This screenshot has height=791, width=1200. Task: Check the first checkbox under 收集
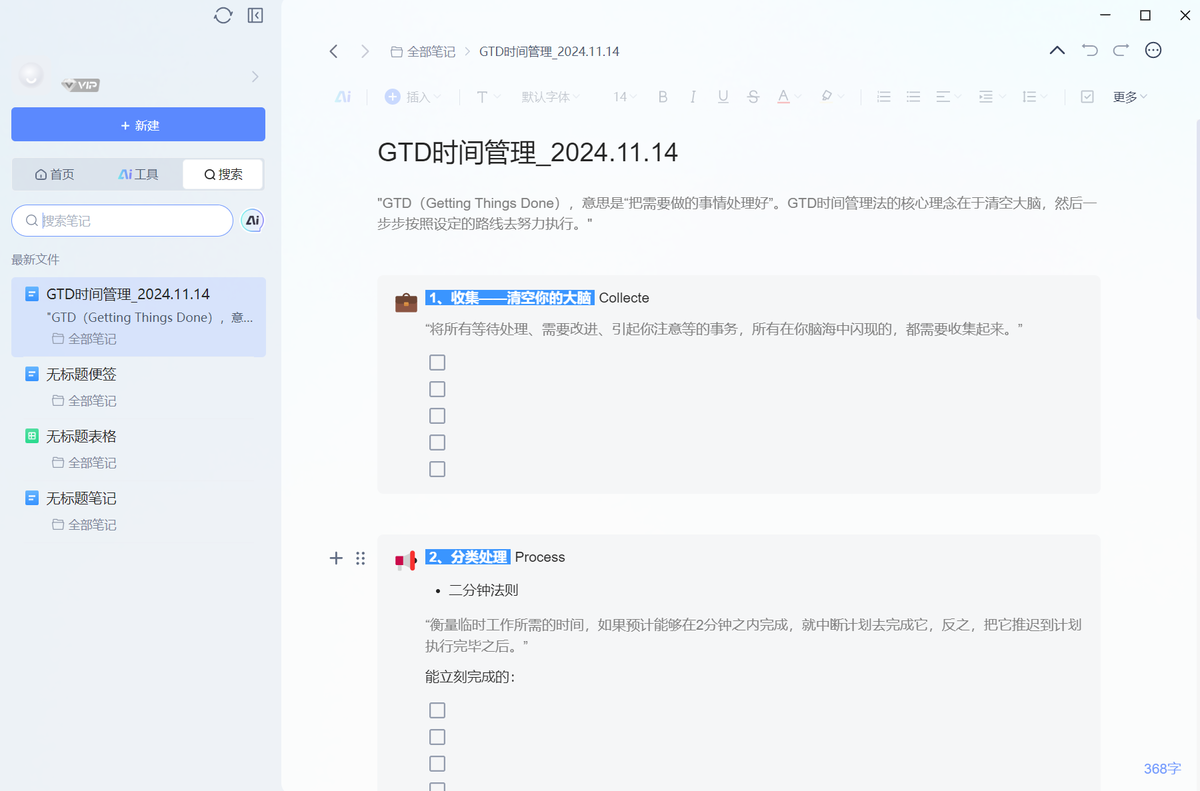(437, 362)
